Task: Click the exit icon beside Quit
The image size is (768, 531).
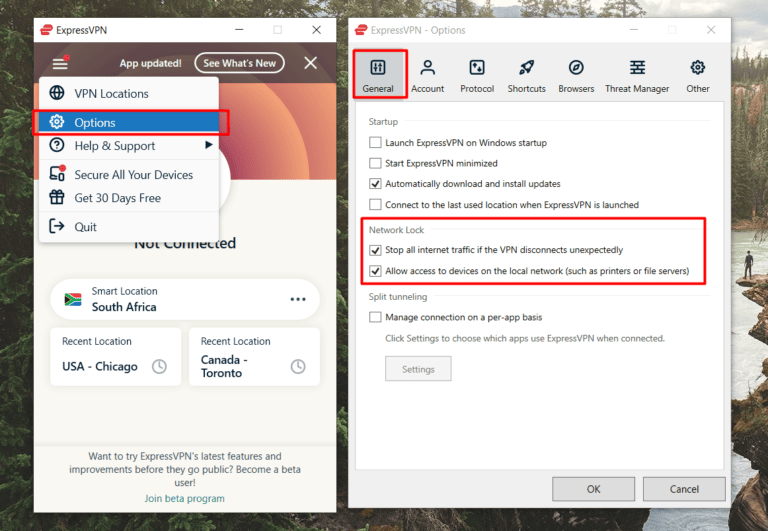Action: [57, 226]
